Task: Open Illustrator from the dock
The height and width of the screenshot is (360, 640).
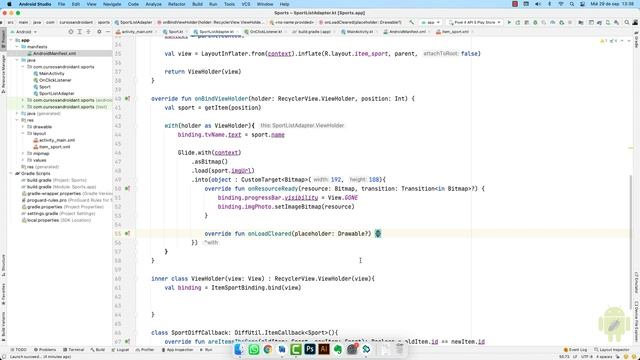Action: pyautogui.click(x=324, y=349)
